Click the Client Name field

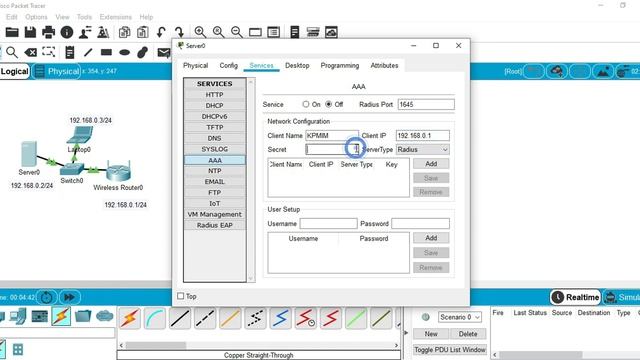point(332,136)
